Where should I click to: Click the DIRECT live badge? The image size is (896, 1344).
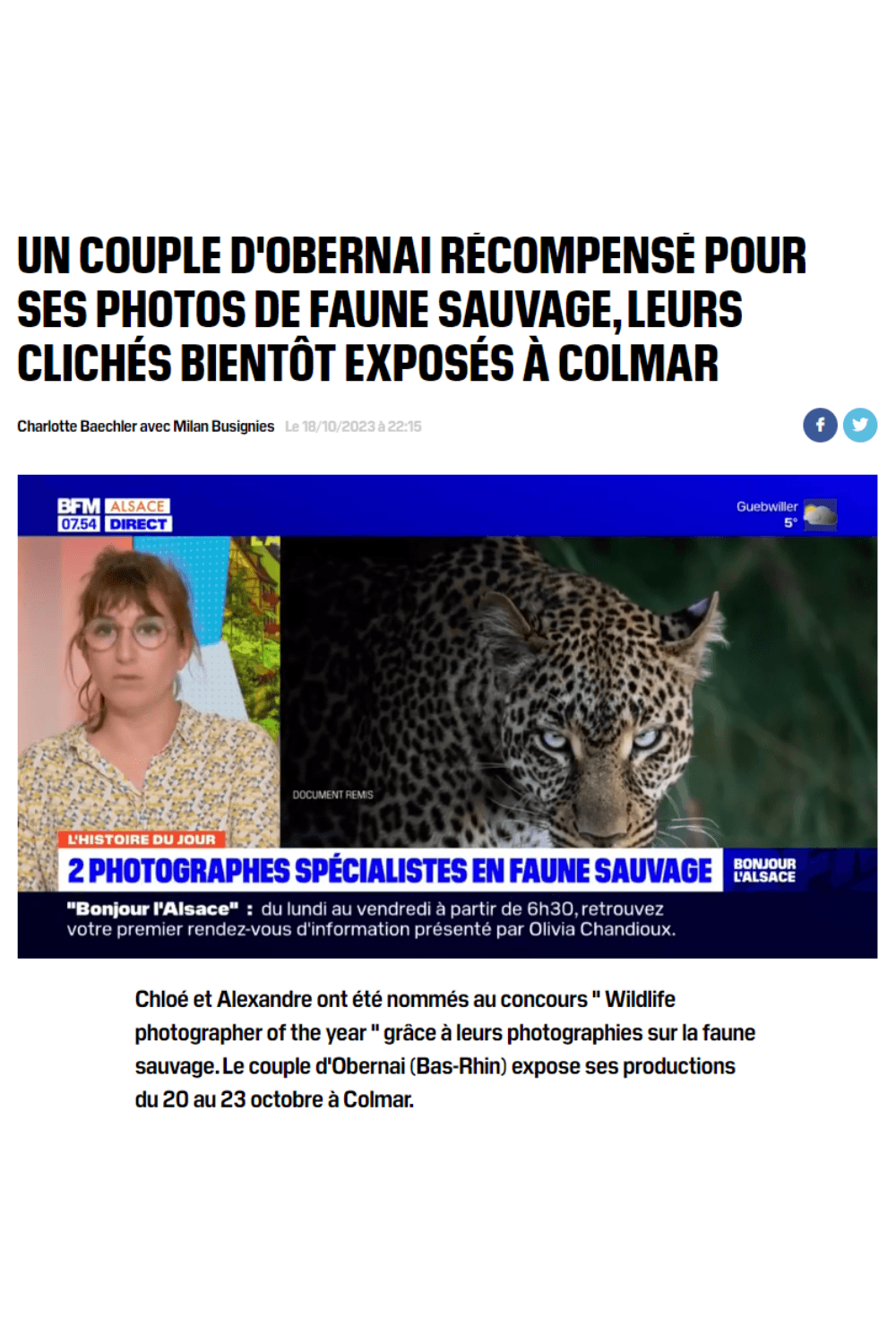[138, 524]
